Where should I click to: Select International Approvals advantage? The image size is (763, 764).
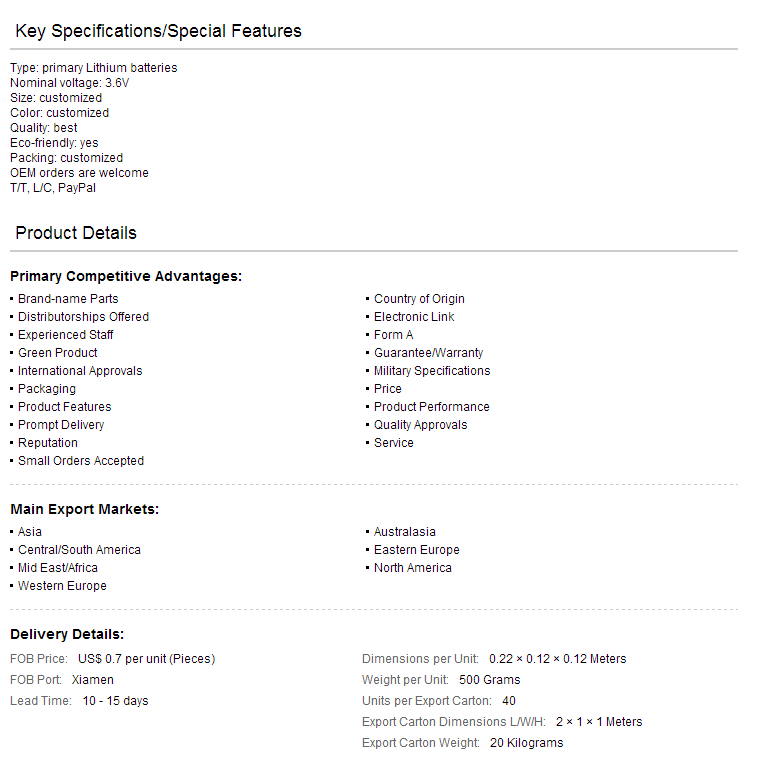80,371
